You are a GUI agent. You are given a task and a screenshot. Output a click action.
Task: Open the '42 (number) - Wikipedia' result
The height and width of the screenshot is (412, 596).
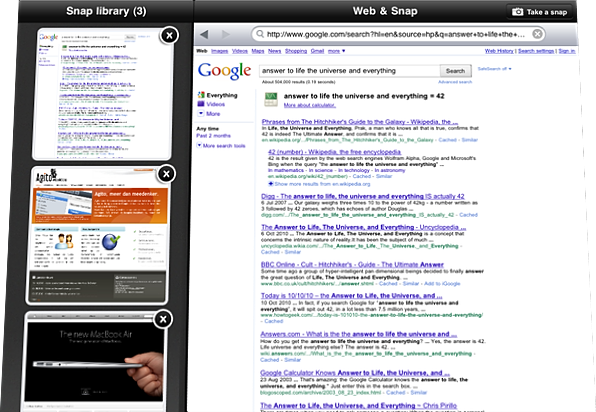[x=334, y=152]
